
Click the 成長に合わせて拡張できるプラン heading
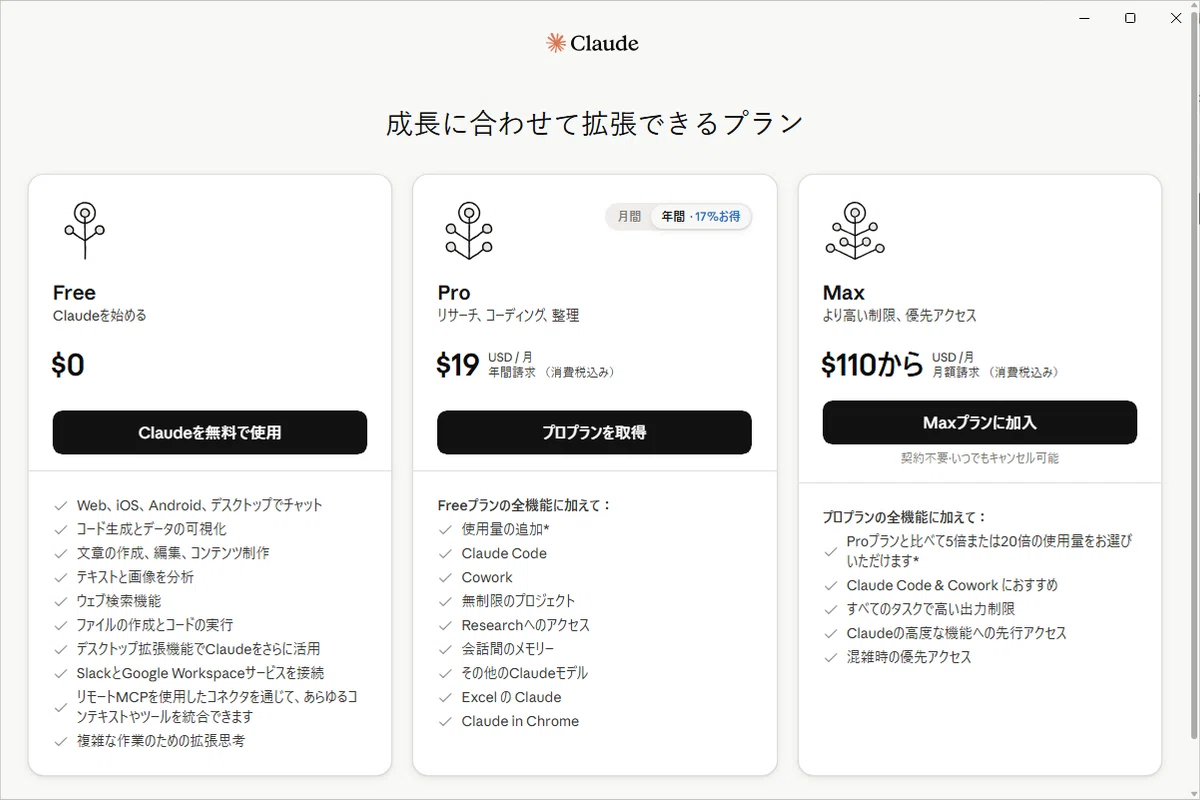click(x=595, y=123)
